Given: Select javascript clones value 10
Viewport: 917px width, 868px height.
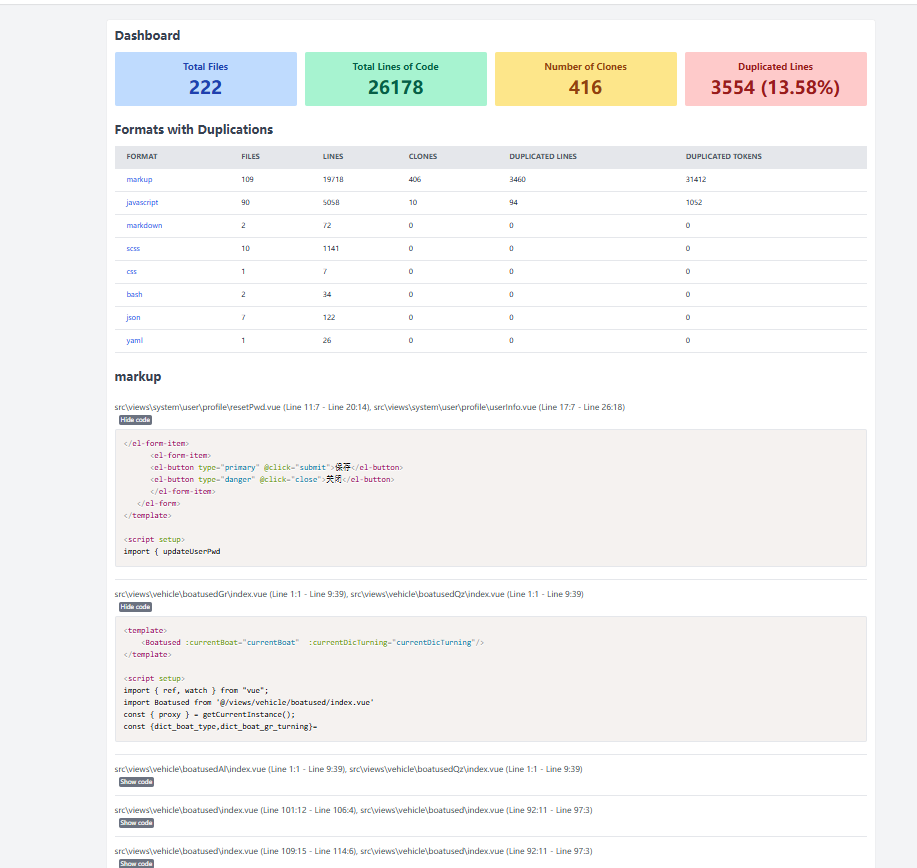Looking at the screenshot, I should coord(413,202).
